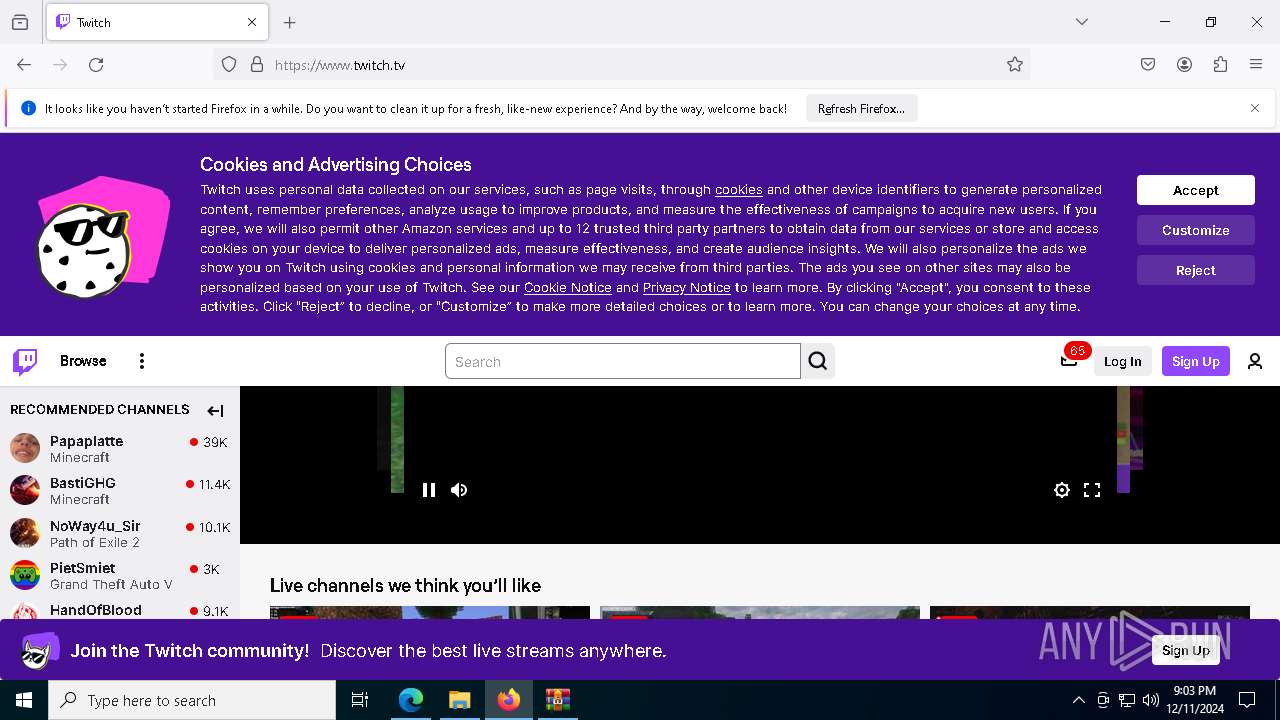Show hidden system tray icons
Image resolution: width=1280 pixels, height=720 pixels.
1078,700
